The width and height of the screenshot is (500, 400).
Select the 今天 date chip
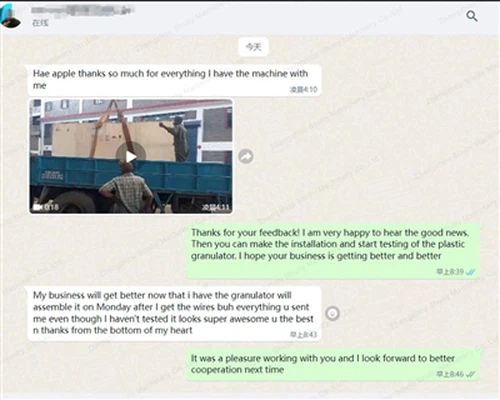(254, 47)
